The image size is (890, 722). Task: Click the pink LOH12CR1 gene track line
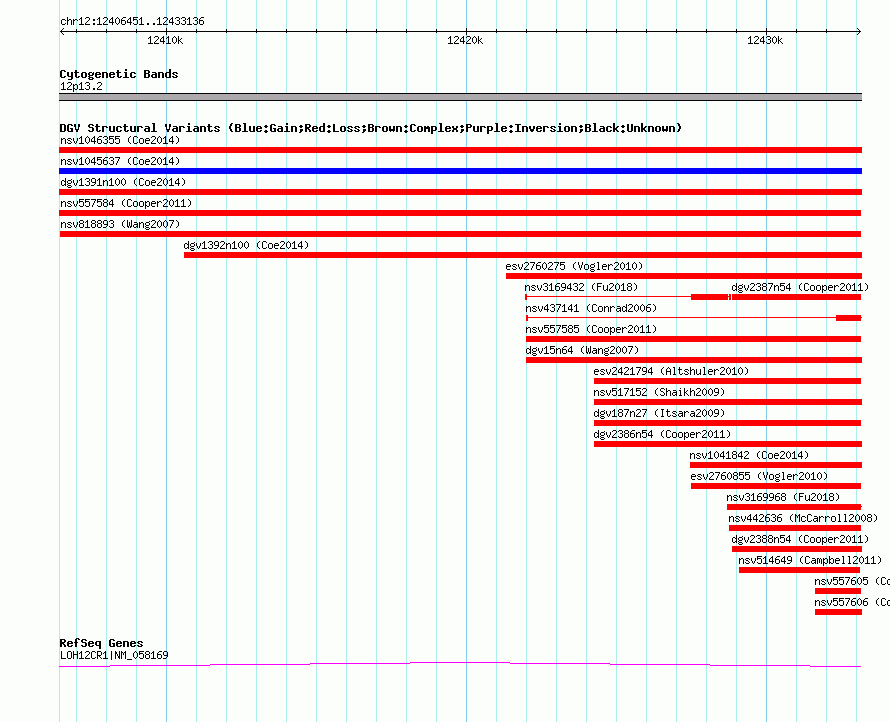460,664
